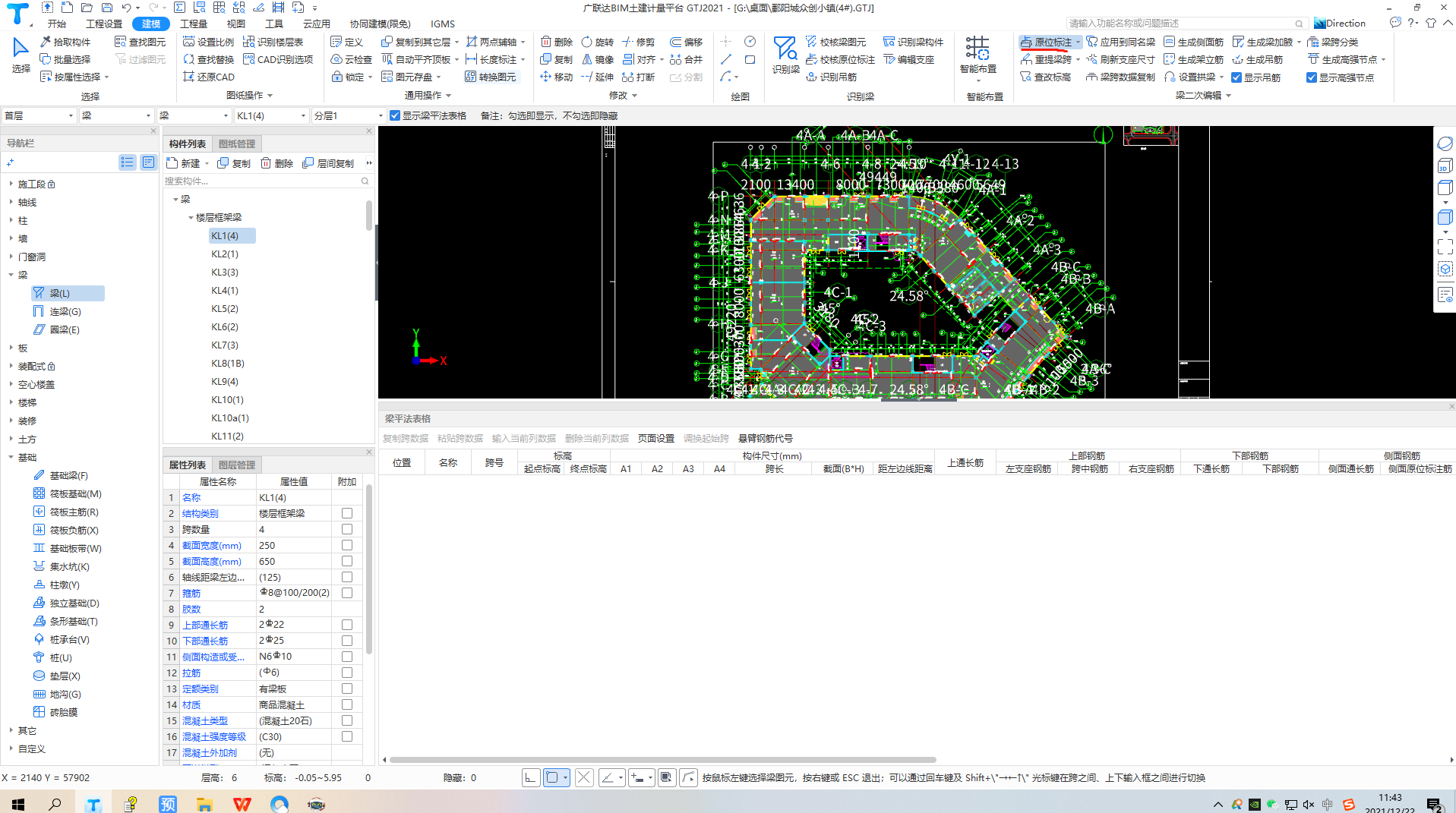Click 设置比例 set scale tool
Screen dimensions: 1456x813
[209, 42]
